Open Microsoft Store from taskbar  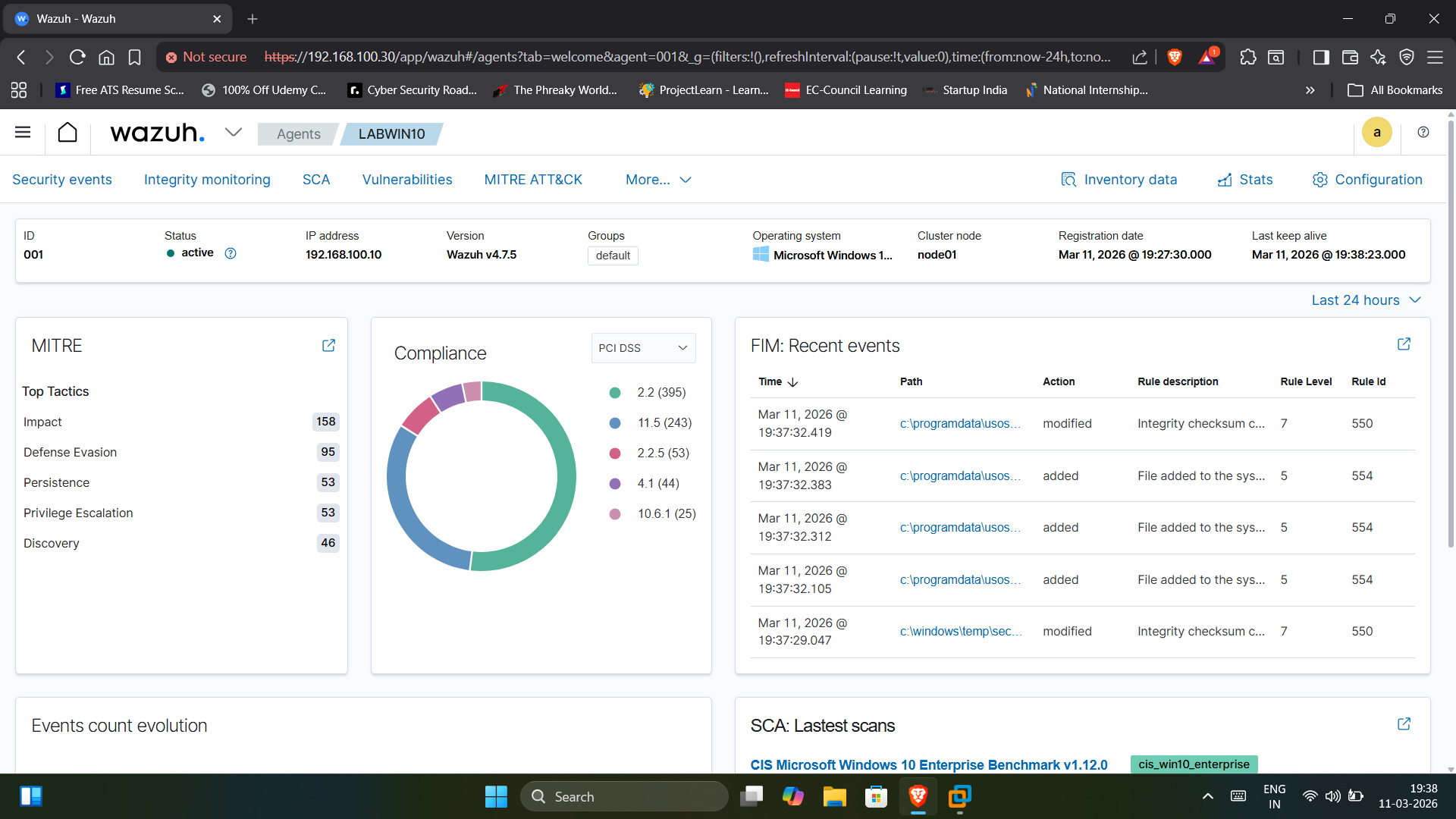[876, 796]
